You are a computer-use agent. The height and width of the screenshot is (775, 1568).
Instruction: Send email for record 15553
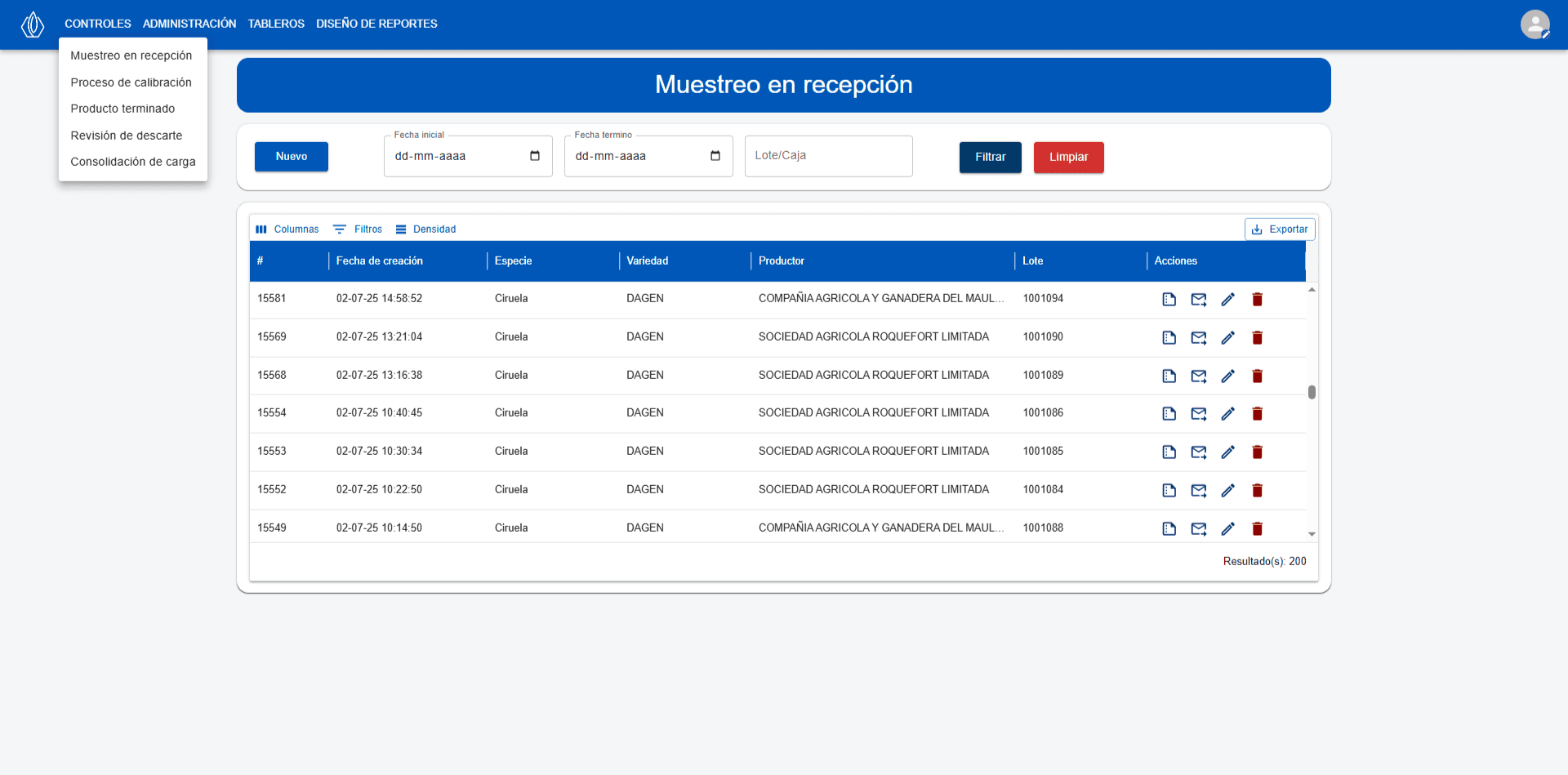1198,452
